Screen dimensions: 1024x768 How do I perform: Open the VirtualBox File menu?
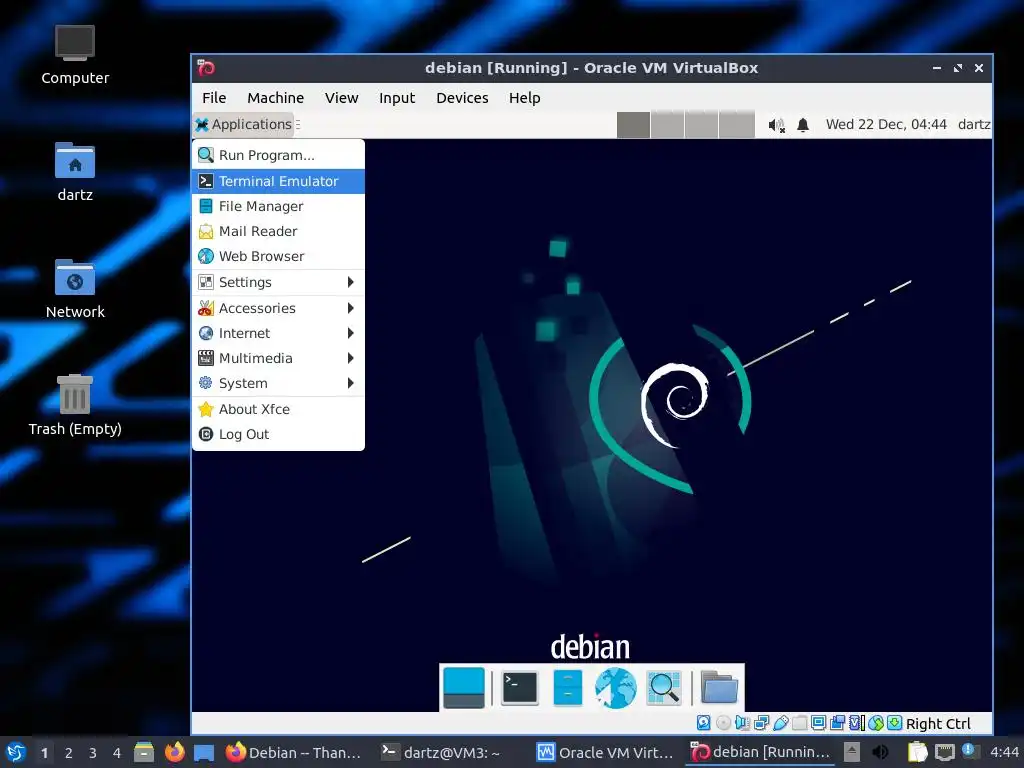pos(214,98)
